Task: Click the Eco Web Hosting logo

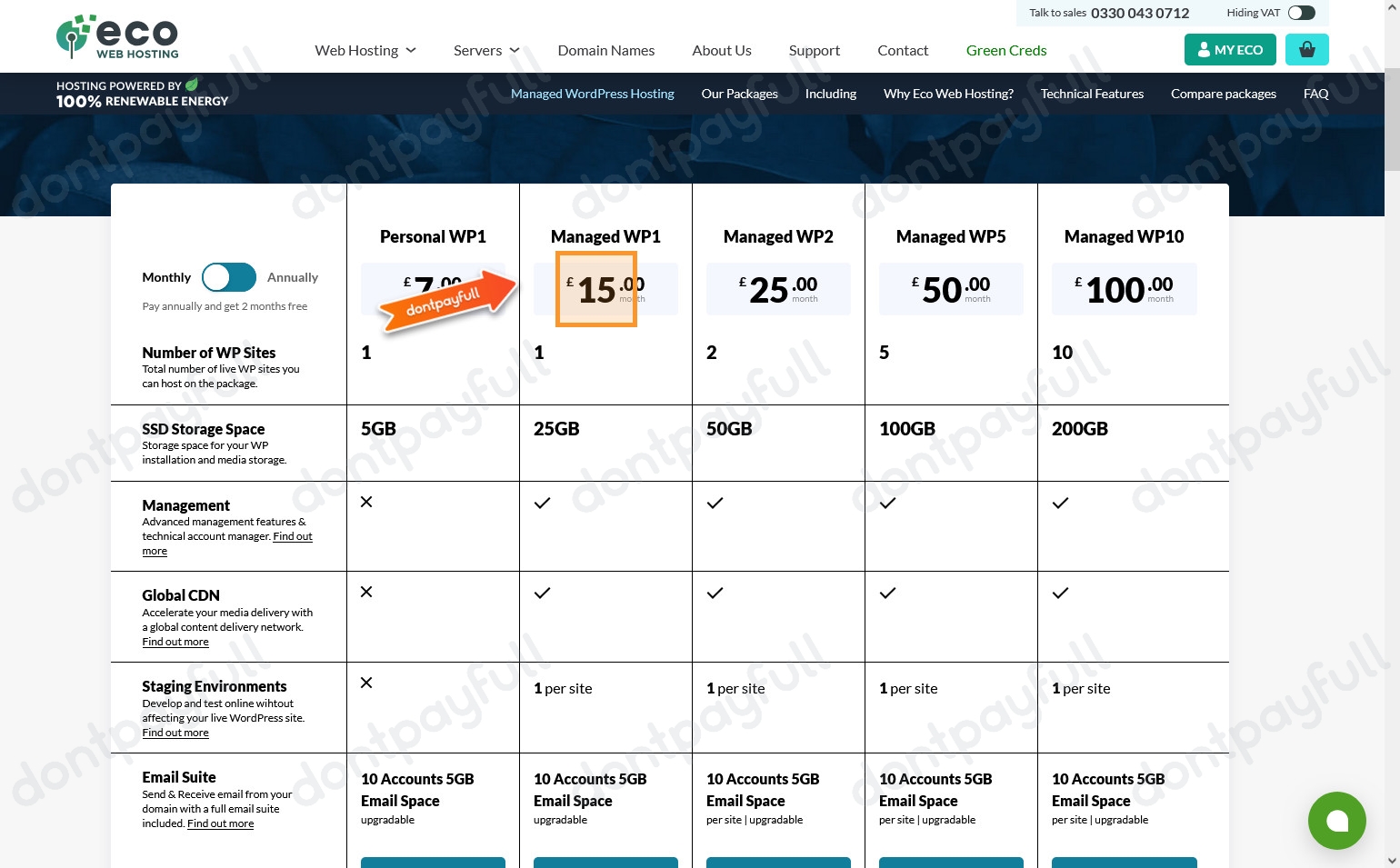Action: [117, 37]
